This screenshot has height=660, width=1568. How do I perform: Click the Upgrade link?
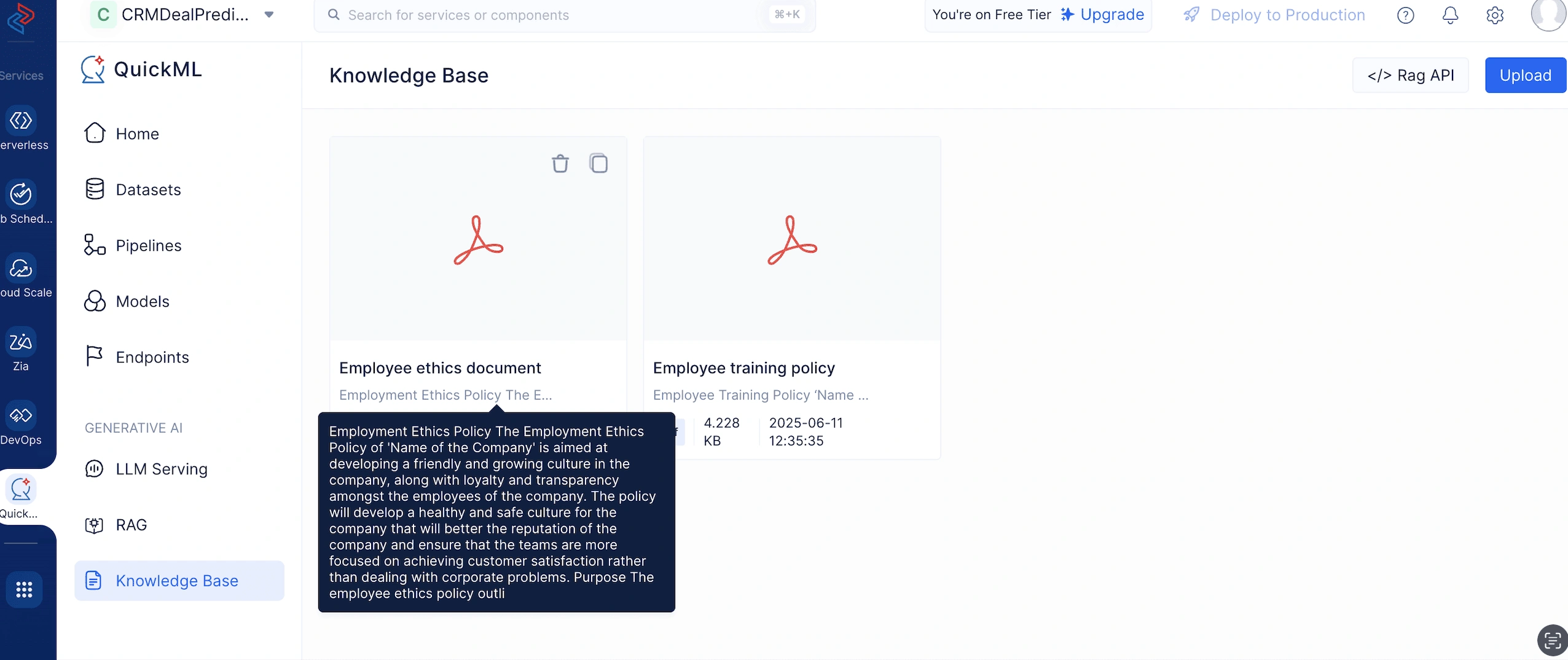click(1102, 15)
